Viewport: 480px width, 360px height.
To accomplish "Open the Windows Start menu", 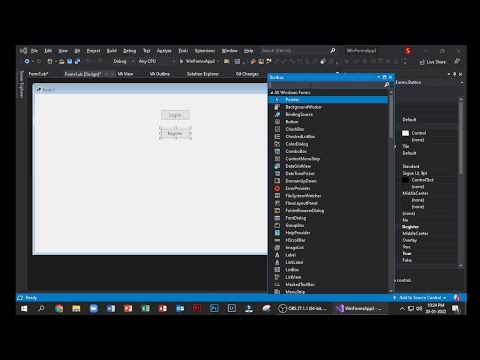I will [24, 309].
